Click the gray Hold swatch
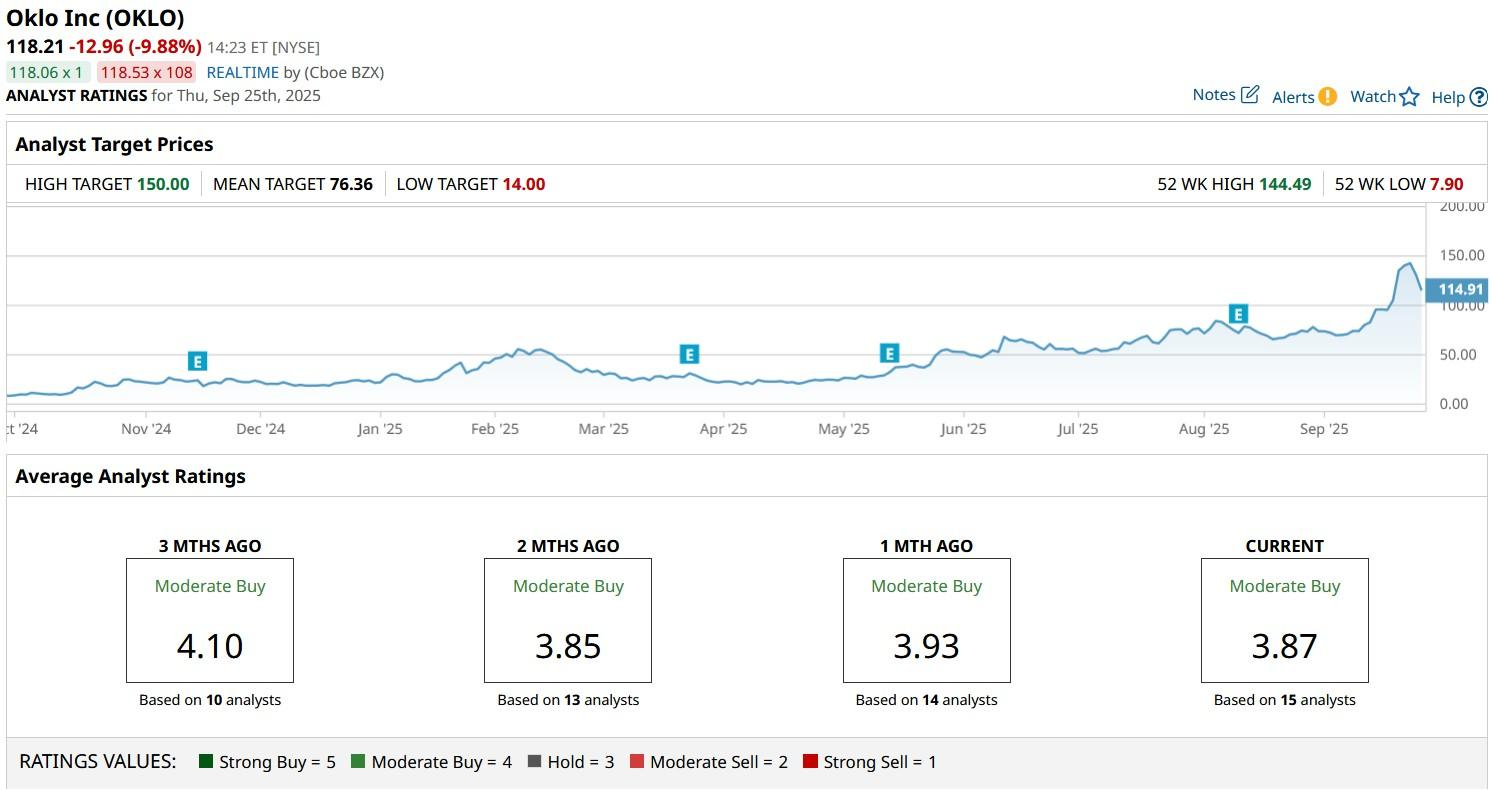The height and width of the screenshot is (790, 1492). [x=534, y=762]
